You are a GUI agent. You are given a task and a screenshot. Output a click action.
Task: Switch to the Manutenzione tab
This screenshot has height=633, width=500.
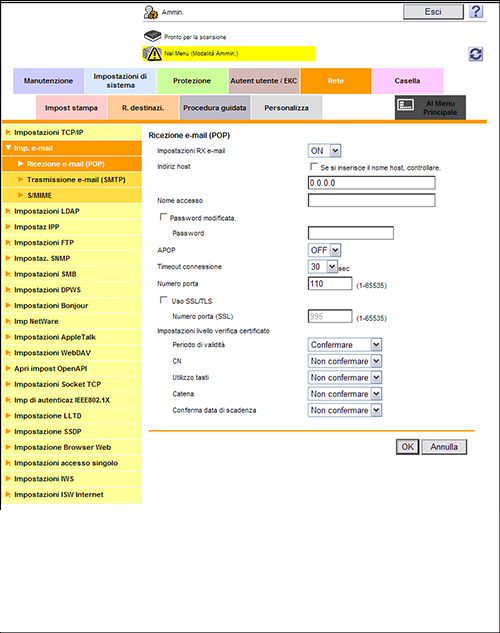48,81
